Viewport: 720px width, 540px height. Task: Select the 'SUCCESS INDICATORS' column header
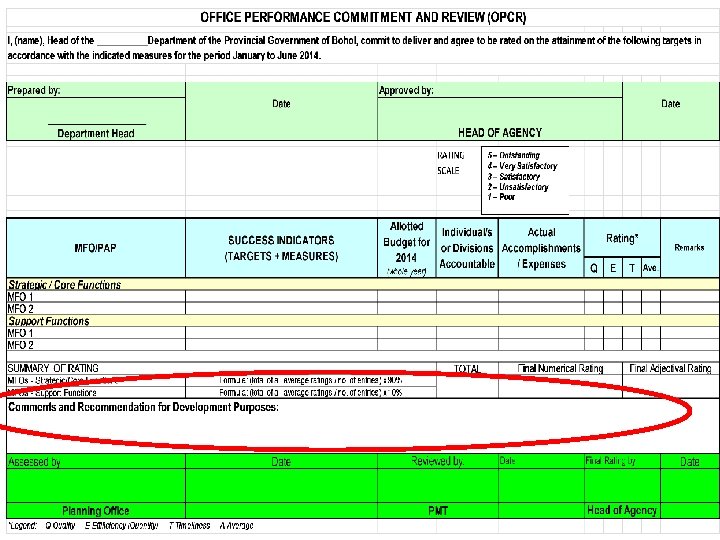[x=281, y=248]
